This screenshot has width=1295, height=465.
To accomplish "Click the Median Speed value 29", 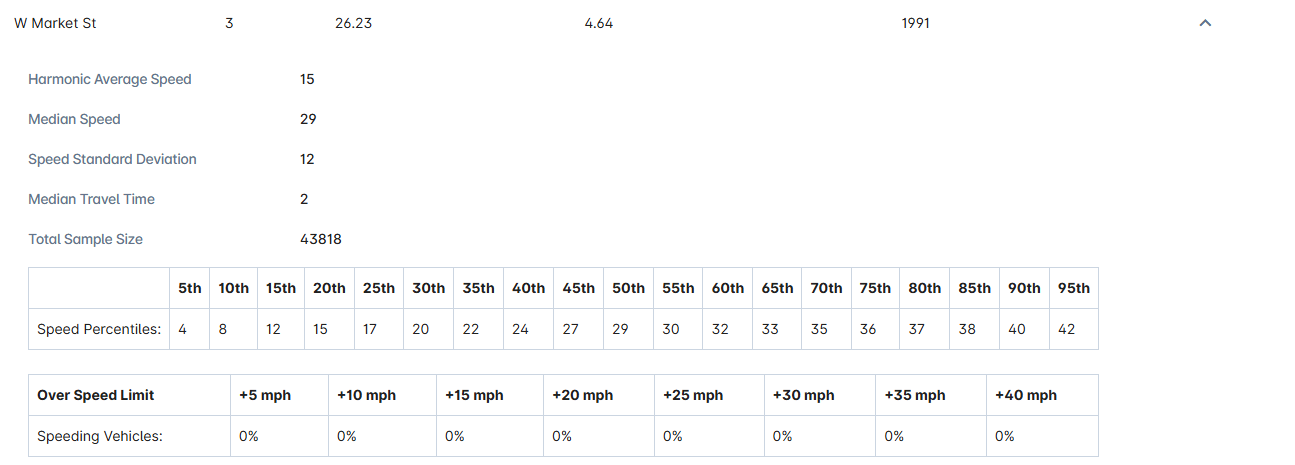I will click(x=308, y=119).
